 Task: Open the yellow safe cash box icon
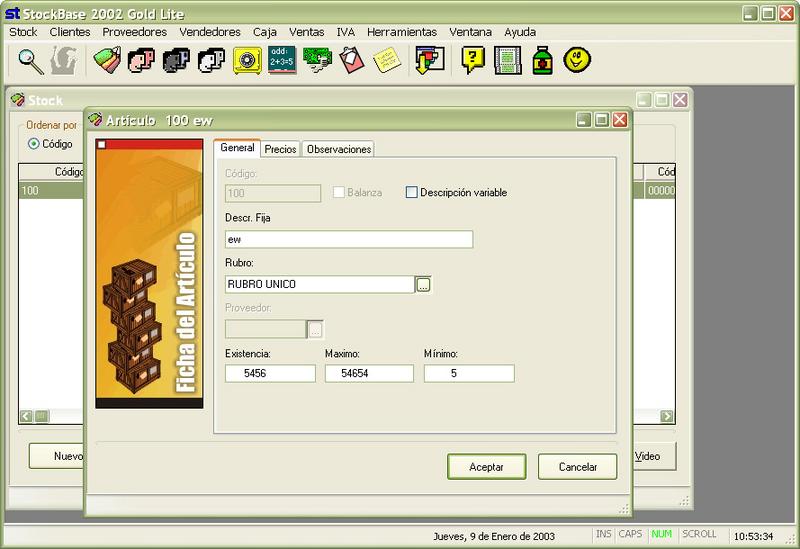(247, 61)
